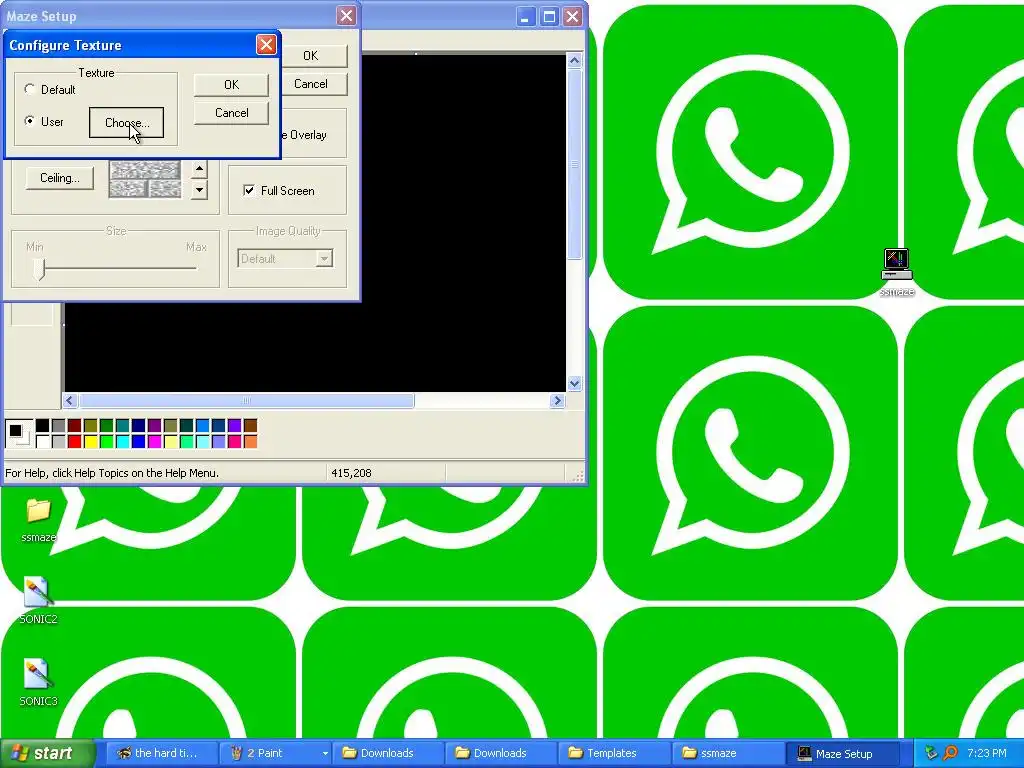Click Paint's horizontal scrollbar left arrow
The image size is (1024, 768).
(71, 400)
